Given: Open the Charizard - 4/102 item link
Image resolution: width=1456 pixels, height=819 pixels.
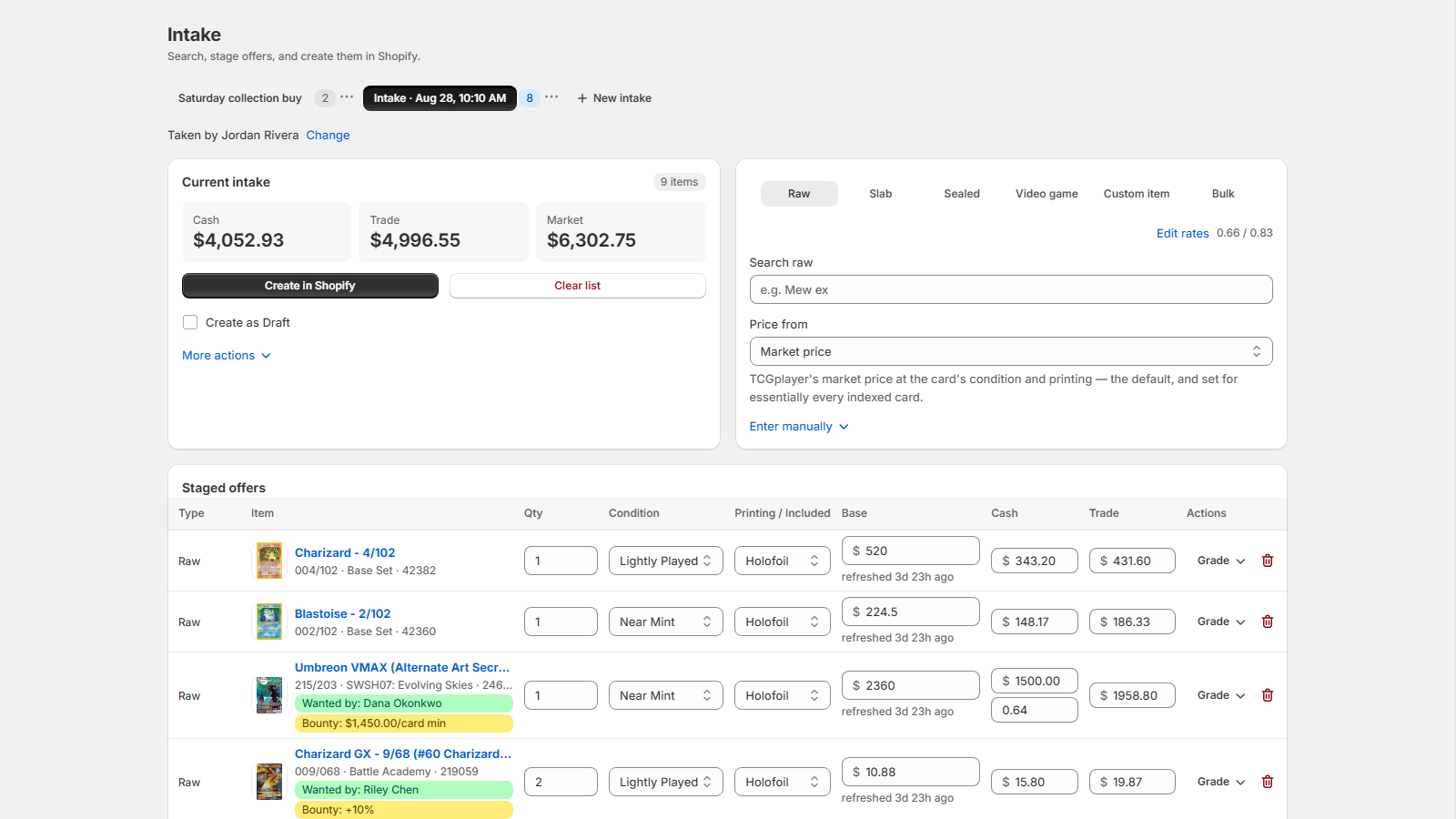Looking at the screenshot, I should [x=345, y=552].
